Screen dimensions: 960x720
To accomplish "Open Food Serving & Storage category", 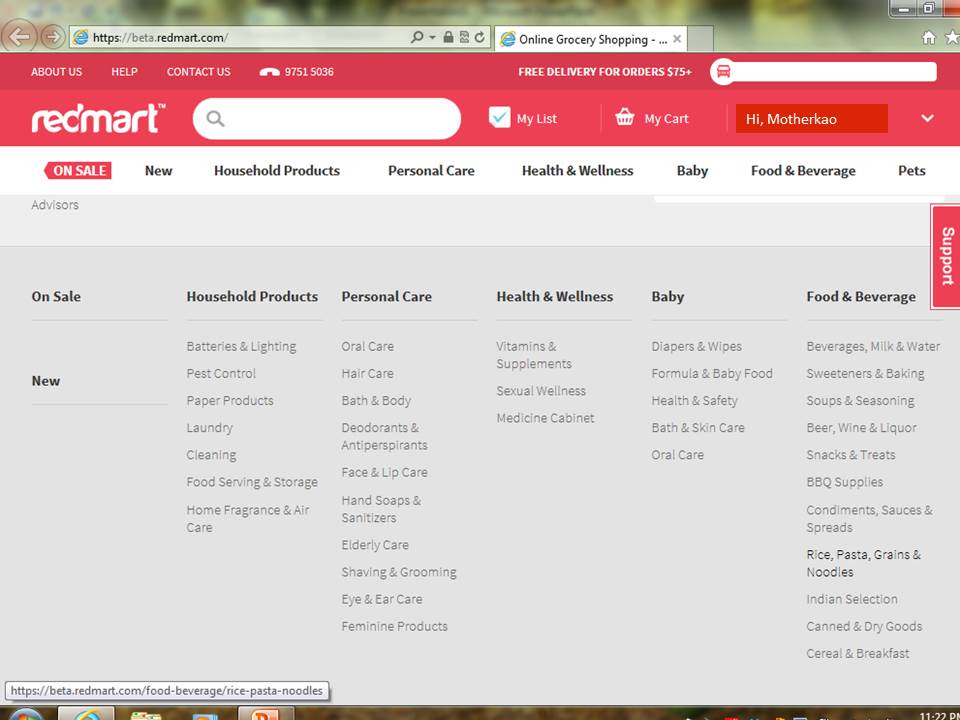I will pos(252,482).
